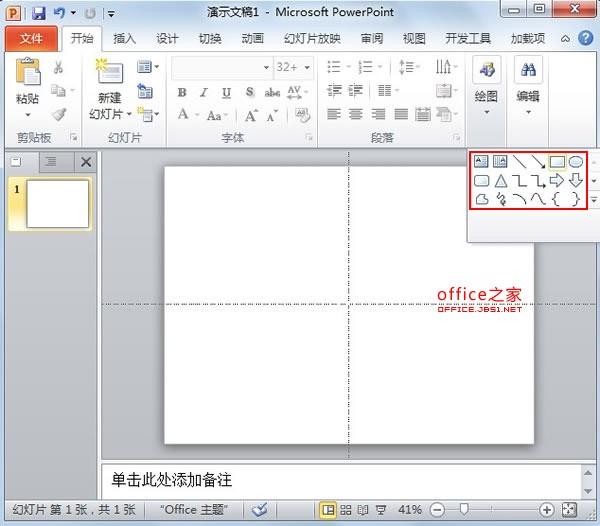600x526 pixels.
Task: Toggle Underline text formatting
Action: coord(226,92)
